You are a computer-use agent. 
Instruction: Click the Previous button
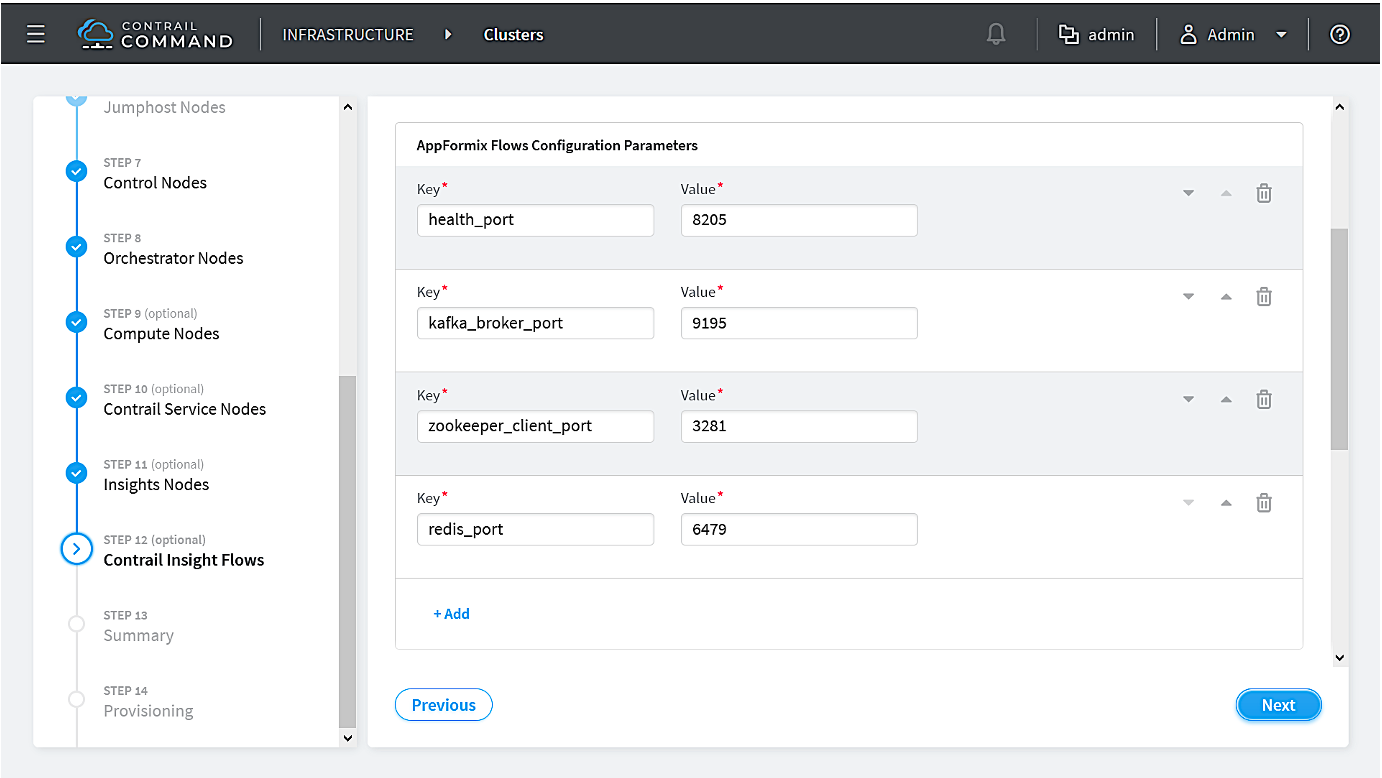pyautogui.click(x=443, y=705)
